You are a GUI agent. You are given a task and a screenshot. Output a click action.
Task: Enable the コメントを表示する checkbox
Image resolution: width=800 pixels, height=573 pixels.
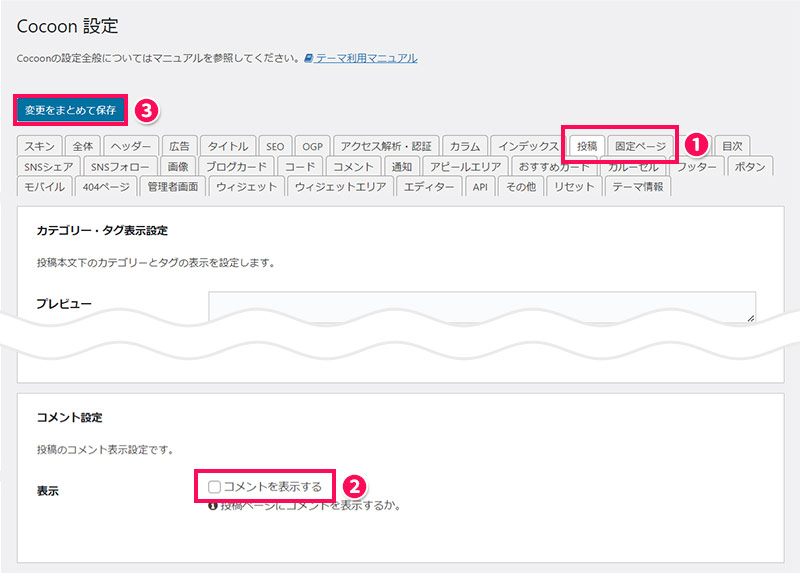tap(214, 487)
